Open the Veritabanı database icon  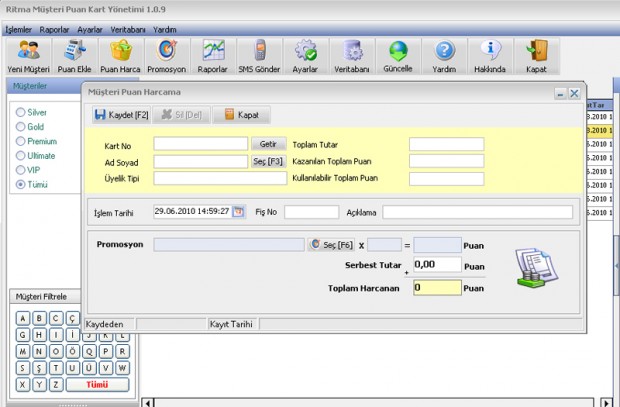click(x=352, y=57)
